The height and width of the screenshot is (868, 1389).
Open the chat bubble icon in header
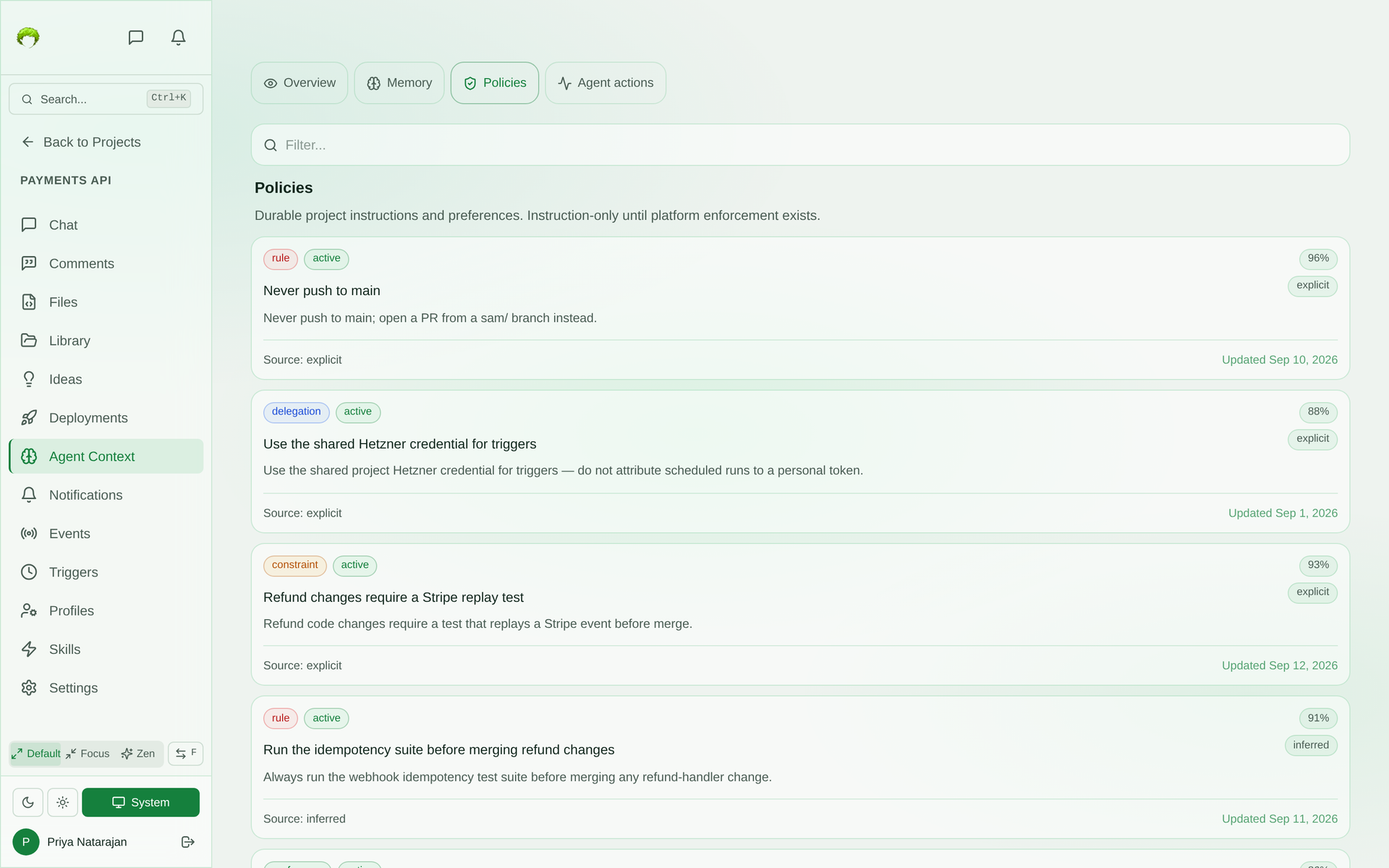(136, 38)
